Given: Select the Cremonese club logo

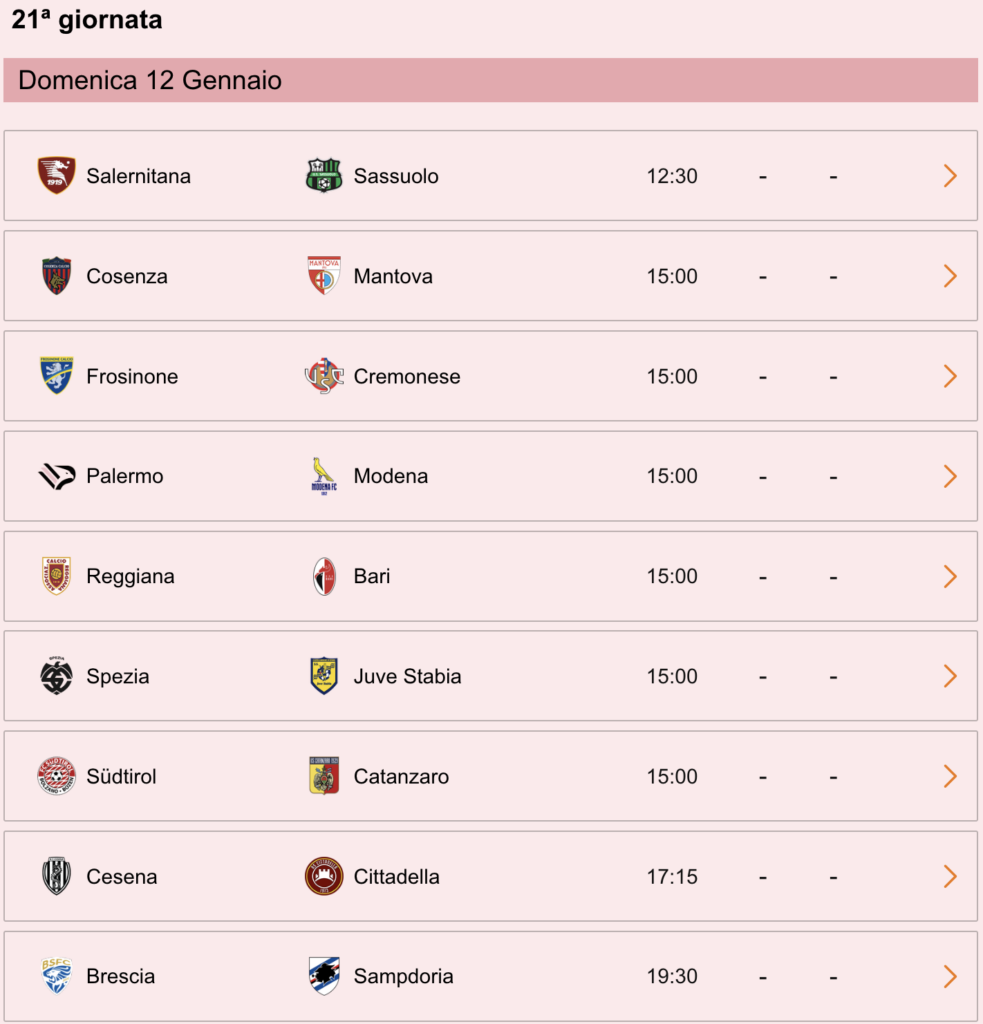Looking at the screenshot, I should pos(324,376).
